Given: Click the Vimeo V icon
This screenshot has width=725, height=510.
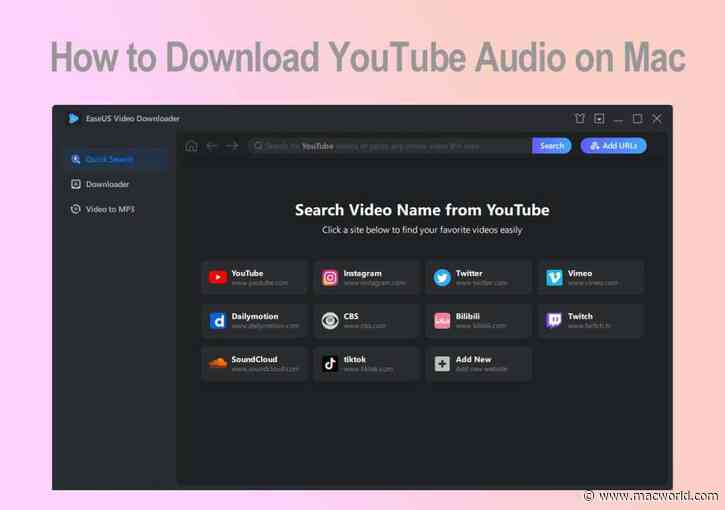Looking at the screenshot, I should (x=554, y=278).
